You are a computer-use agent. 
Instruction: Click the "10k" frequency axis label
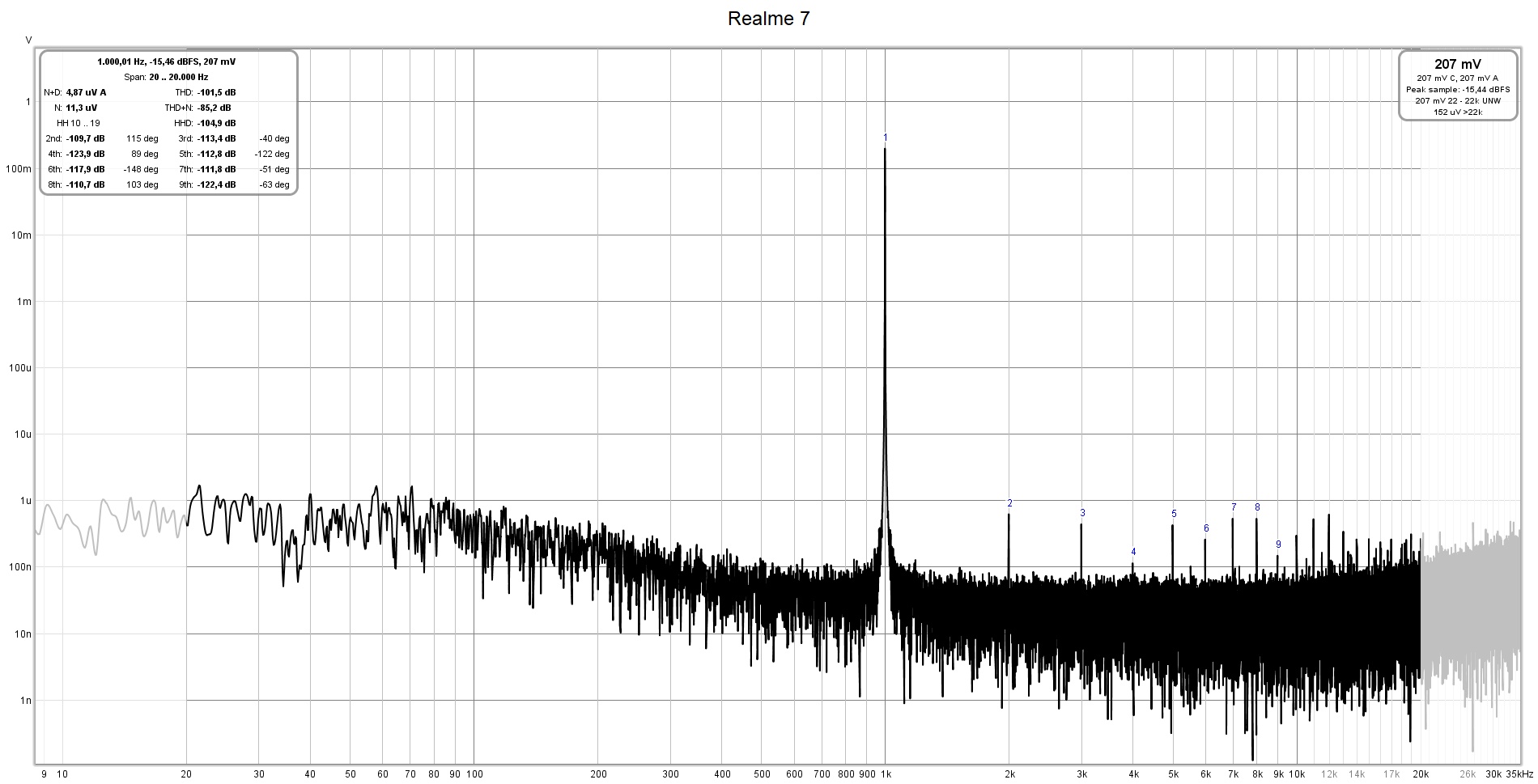coord(1297,774)
